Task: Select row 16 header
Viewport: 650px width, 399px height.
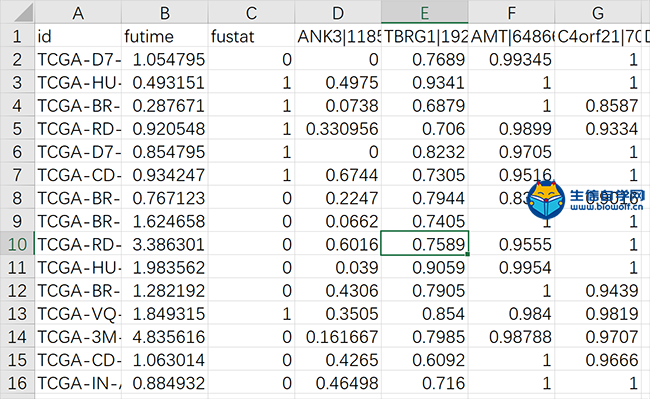Action: pos(17,383)
